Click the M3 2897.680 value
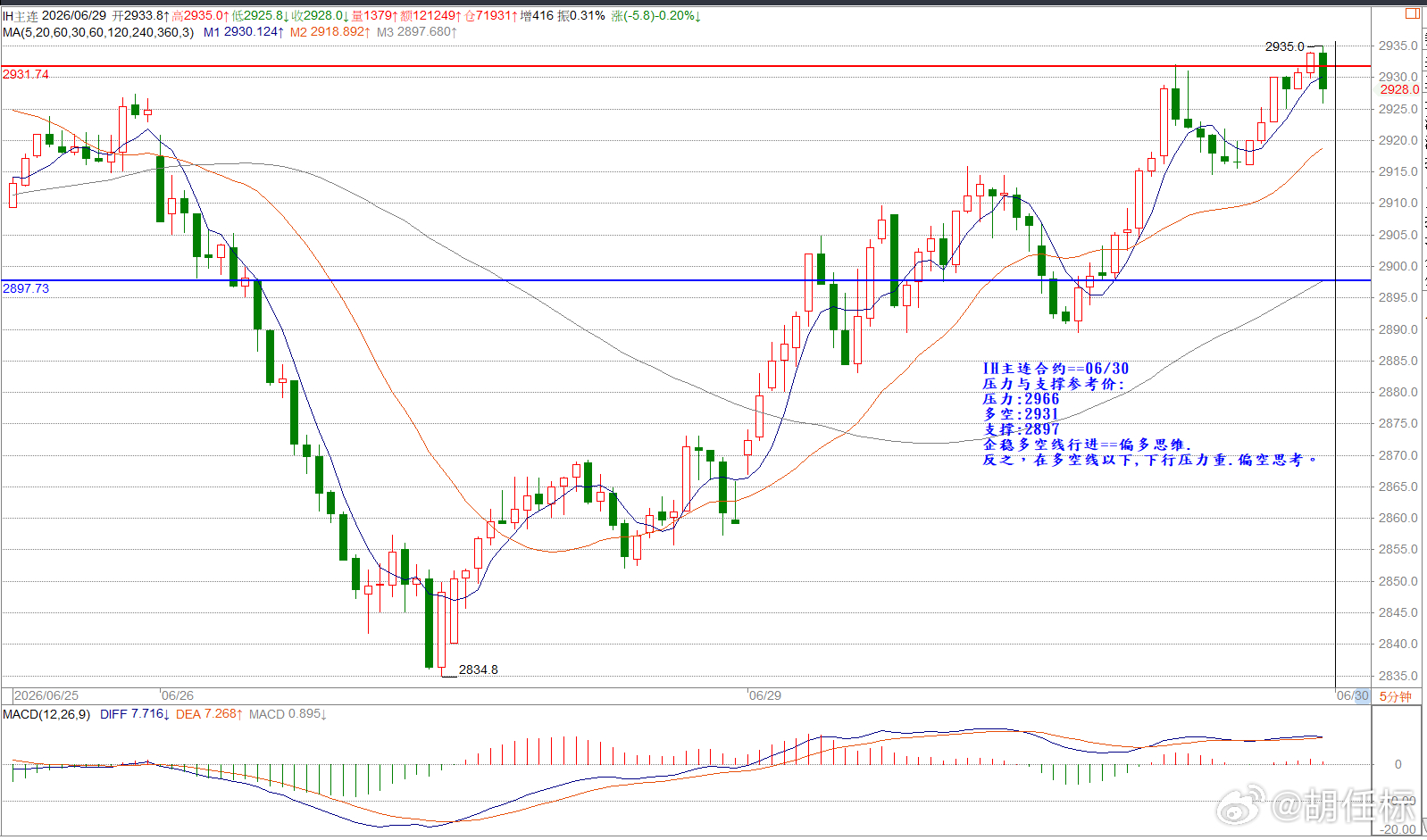1427x840 pixels. pos(417,32)
